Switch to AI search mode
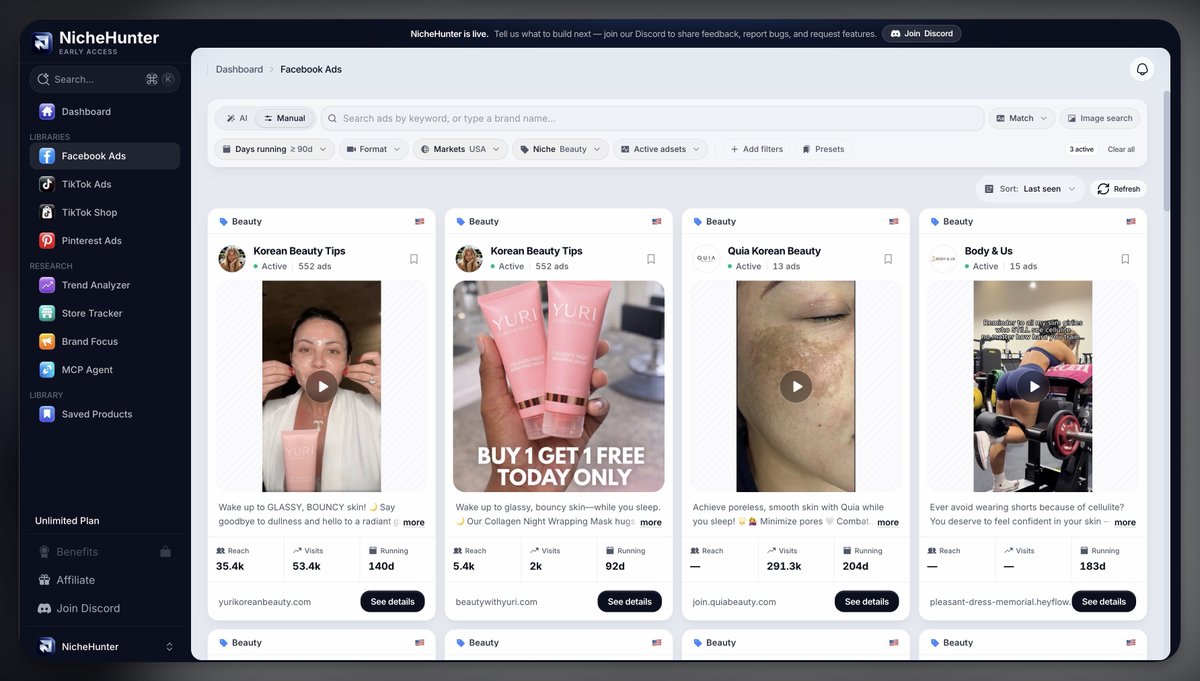The image size is (1200, 681). click(236, 118)
